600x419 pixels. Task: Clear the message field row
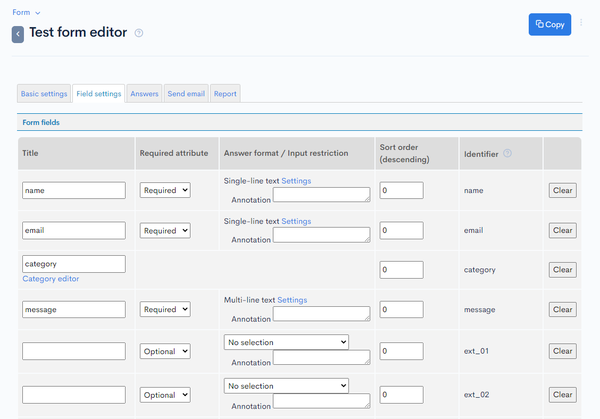click(562, 309)
